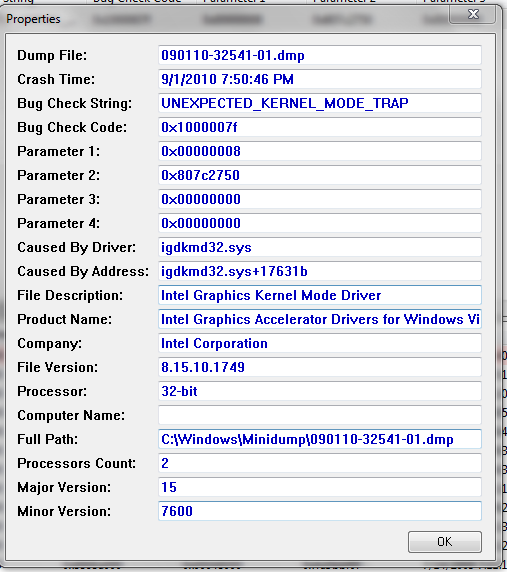Click the 'Bug Check String:' label

pyautogui.click(x=74, y=104)
